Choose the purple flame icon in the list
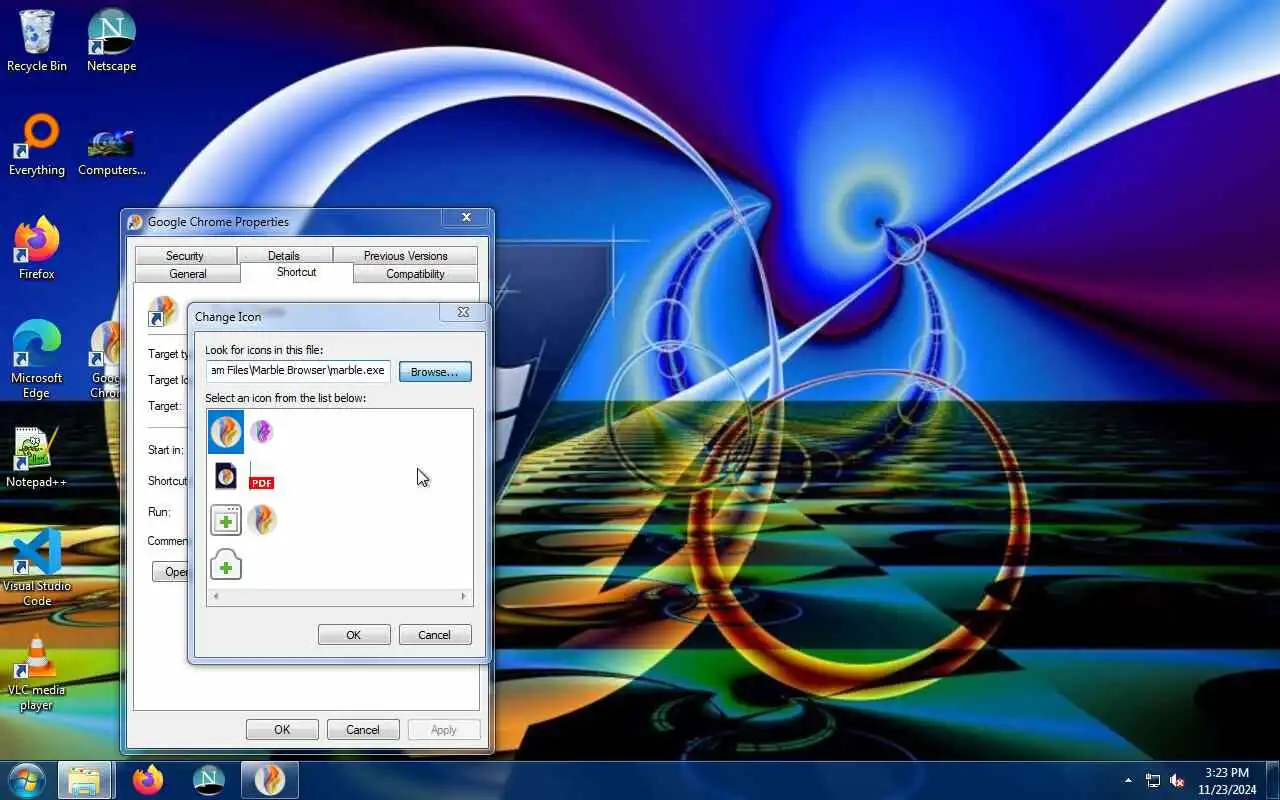The height and width of the screenshot is (800, 1280). 261,432
